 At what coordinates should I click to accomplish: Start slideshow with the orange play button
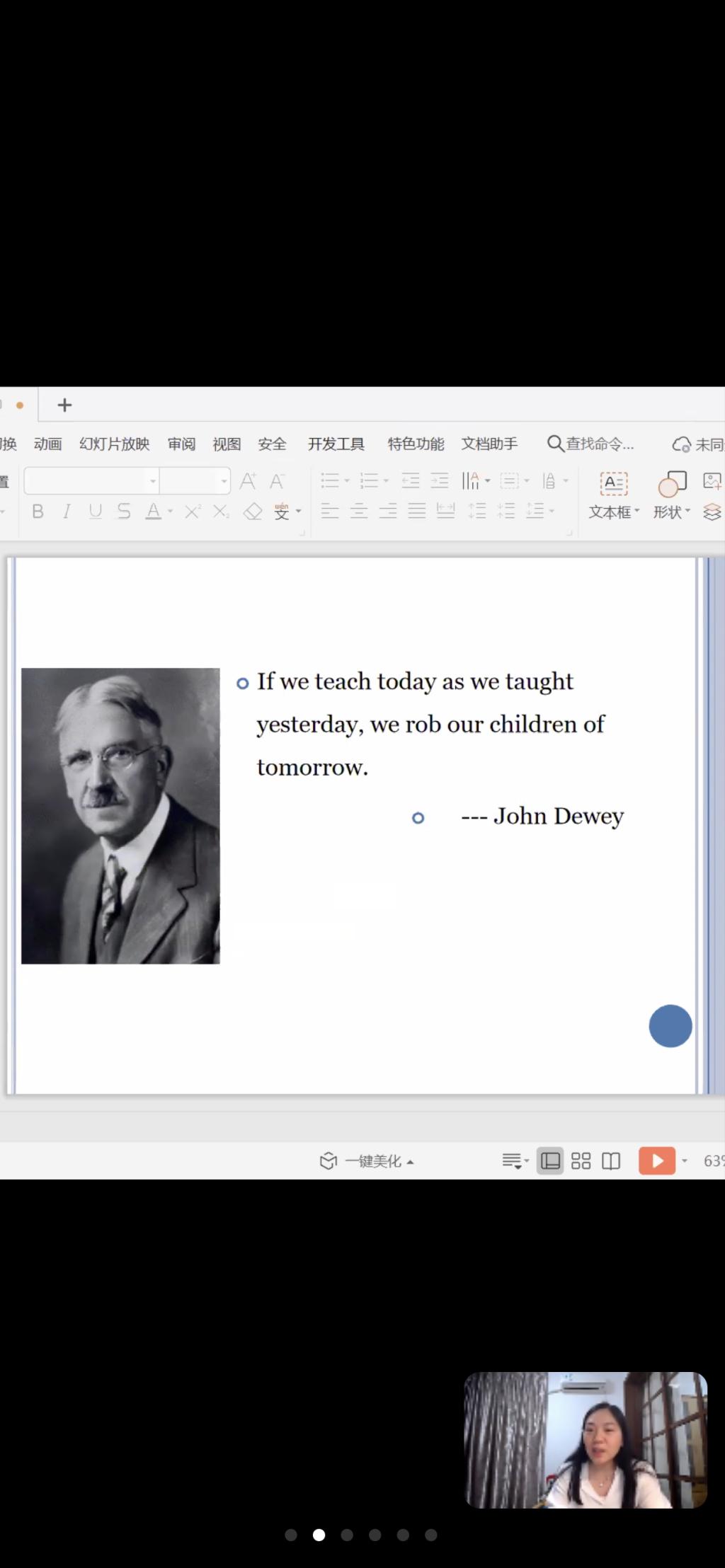point(656,1160)
